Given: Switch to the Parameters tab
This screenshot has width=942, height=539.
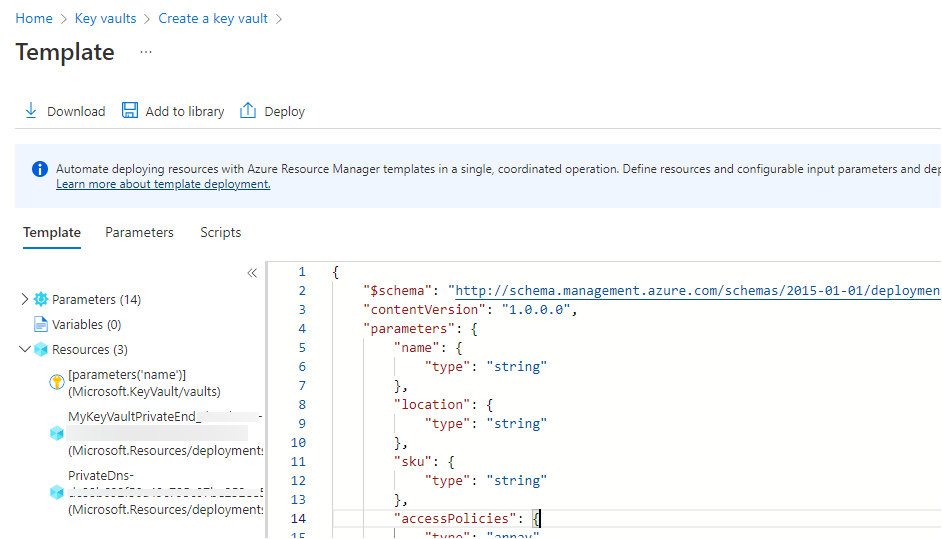Looking at the screenshot, I should (x=139, y=232).
